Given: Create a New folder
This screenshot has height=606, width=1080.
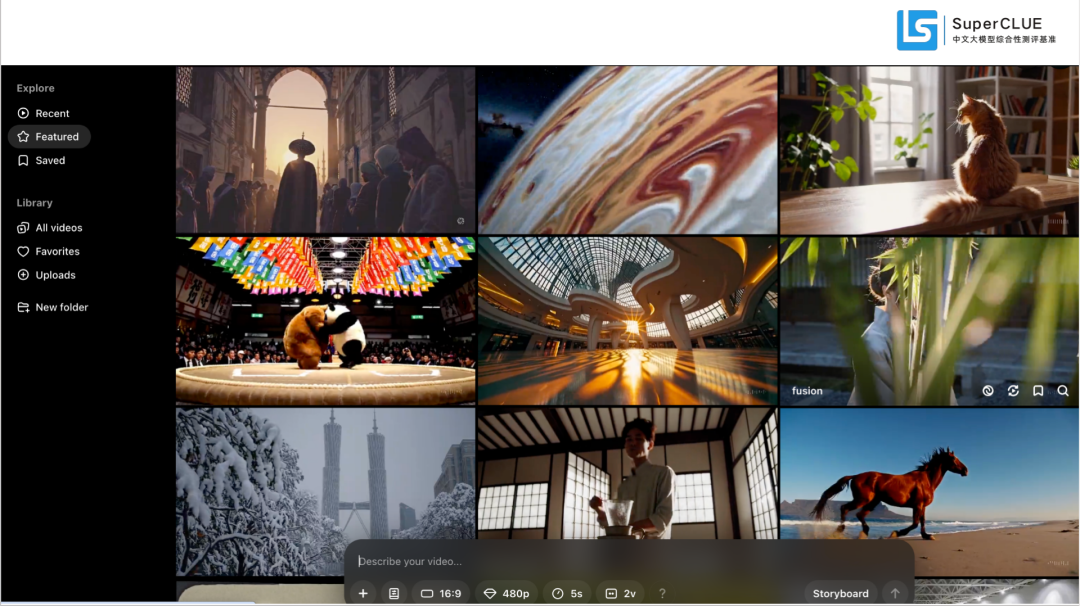Looking at the screenshot, I should point(54,307).
